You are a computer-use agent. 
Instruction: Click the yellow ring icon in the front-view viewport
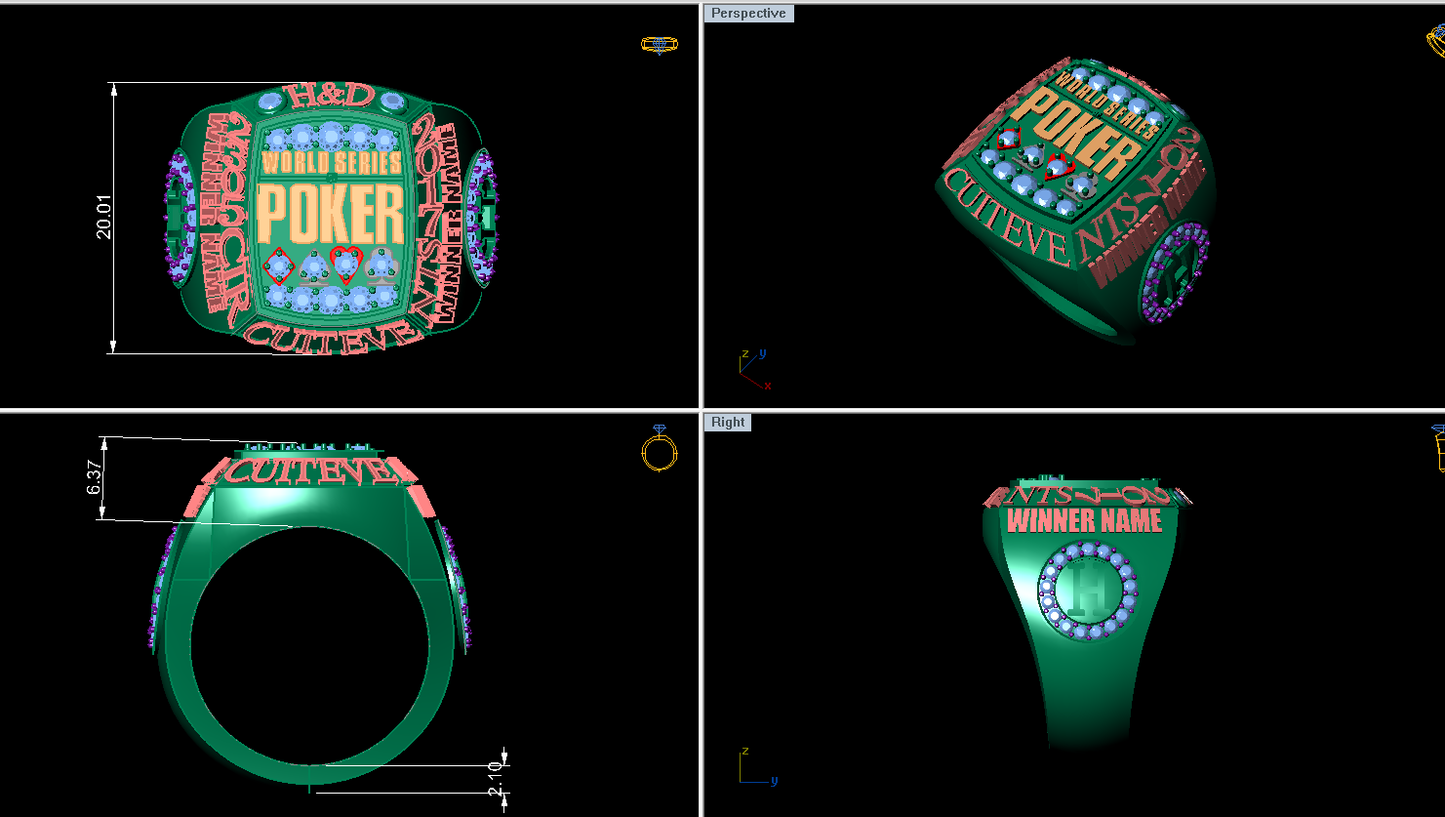(x=659, y=448)
